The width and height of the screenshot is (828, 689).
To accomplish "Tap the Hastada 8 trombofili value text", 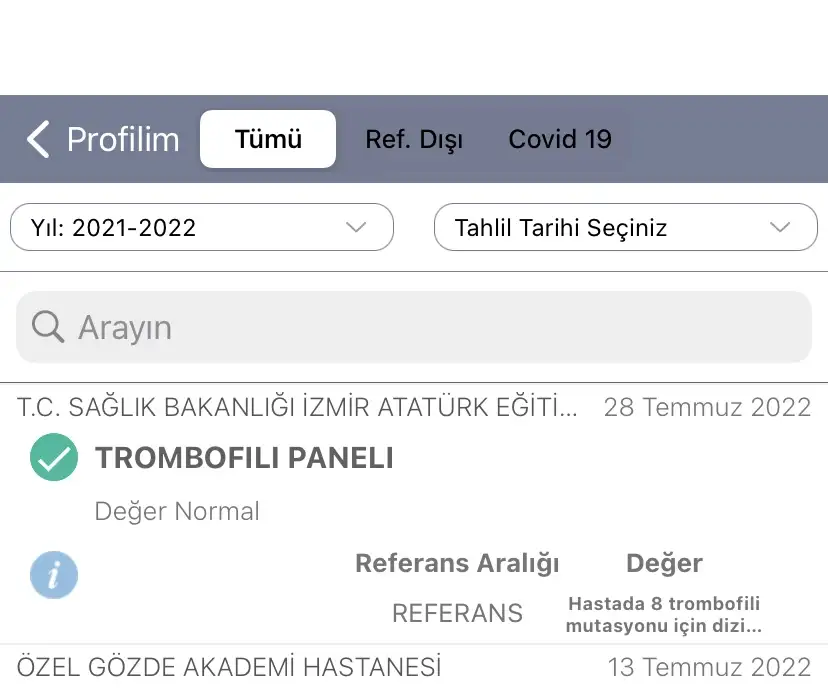I will tap(664, 615).
